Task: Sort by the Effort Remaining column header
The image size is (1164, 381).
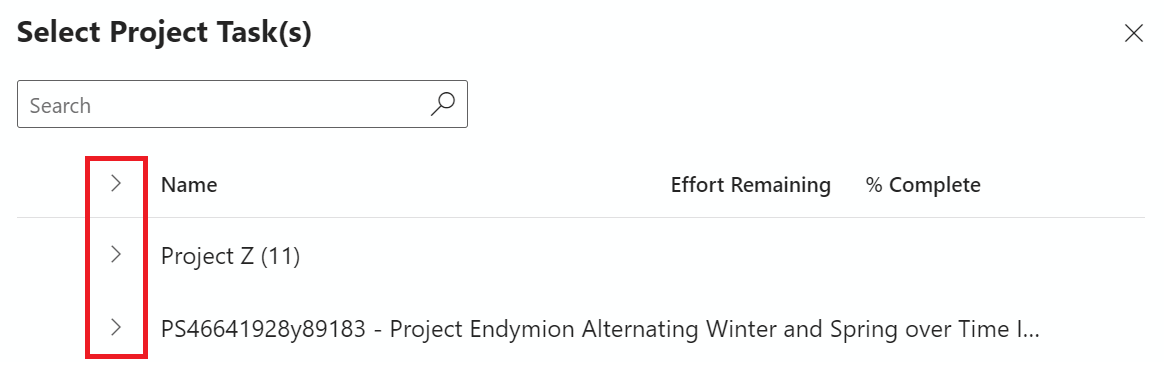Action: coord(751,184)
